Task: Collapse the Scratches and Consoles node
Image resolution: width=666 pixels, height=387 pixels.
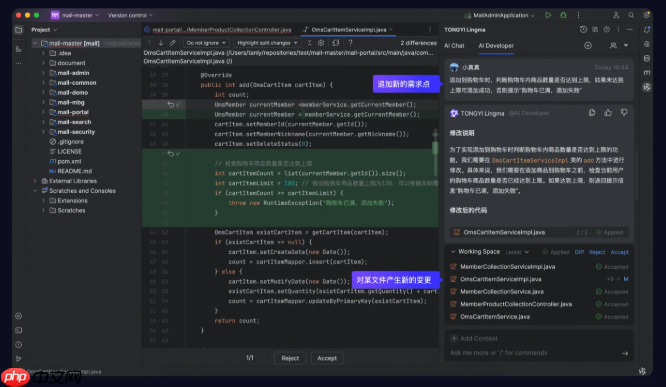Action: [35, 191]
